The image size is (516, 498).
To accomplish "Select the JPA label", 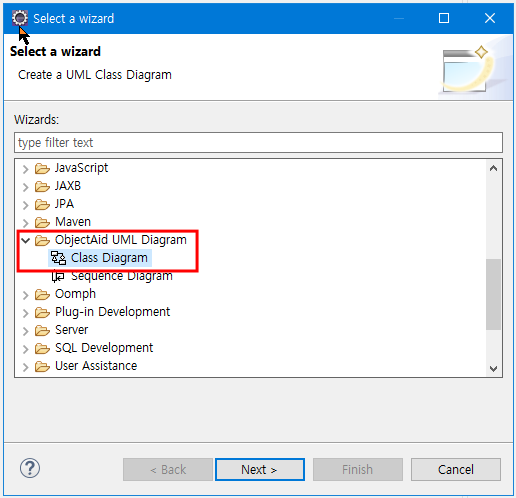I will coord(64,204).
